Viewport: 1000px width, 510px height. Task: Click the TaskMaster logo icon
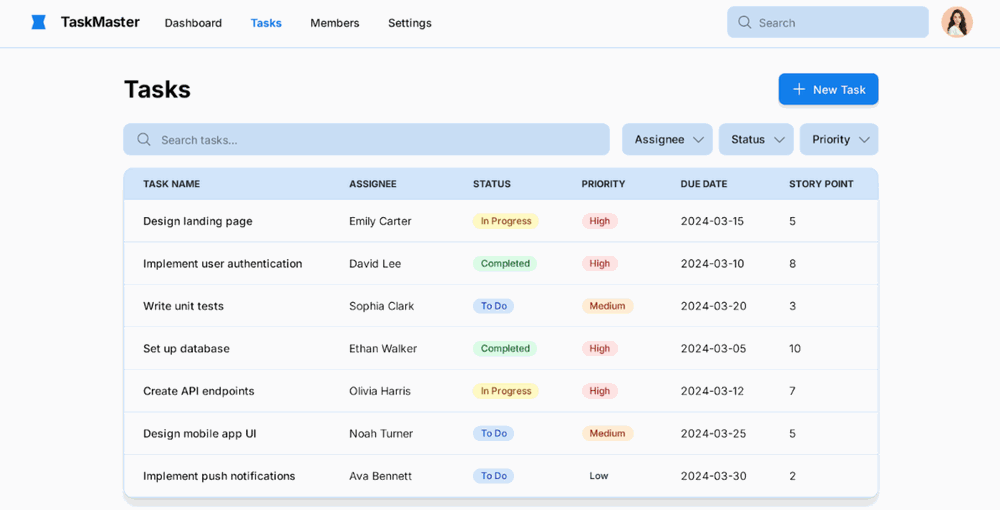coord(39,22)
